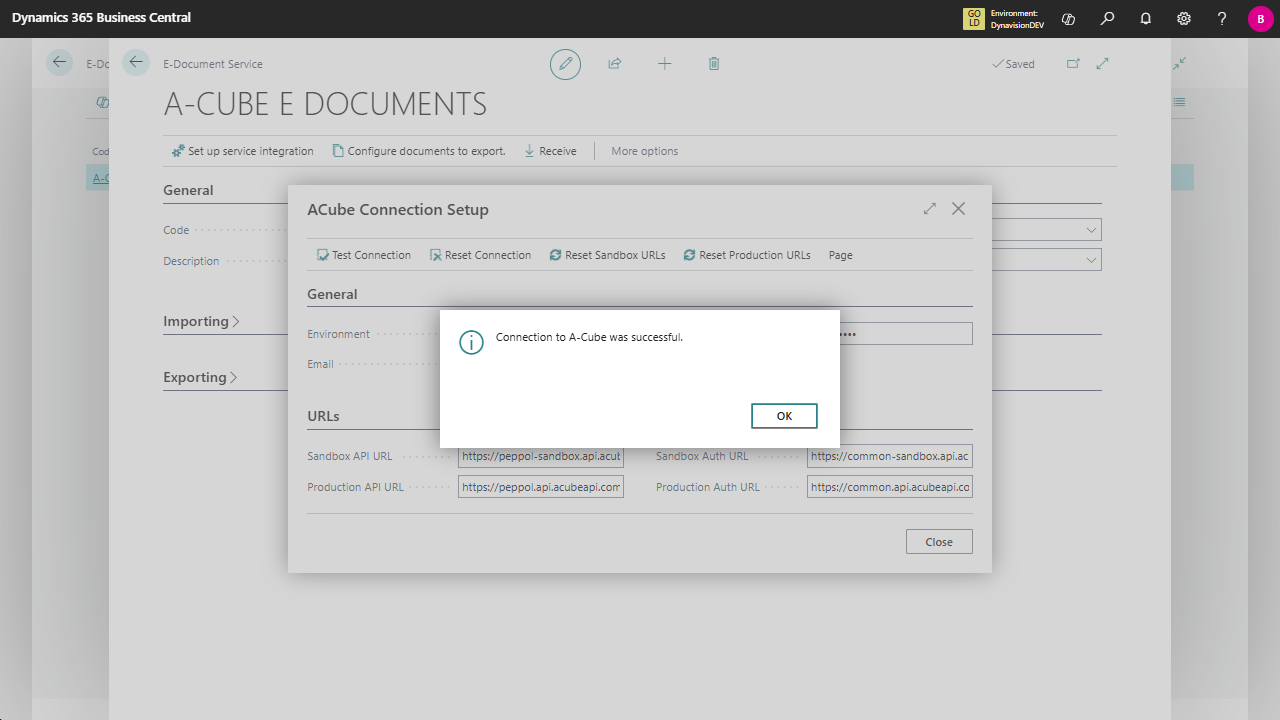1280x720 pixels.
Task: Open the help question mark
Action: click(x=1222, y=19)
